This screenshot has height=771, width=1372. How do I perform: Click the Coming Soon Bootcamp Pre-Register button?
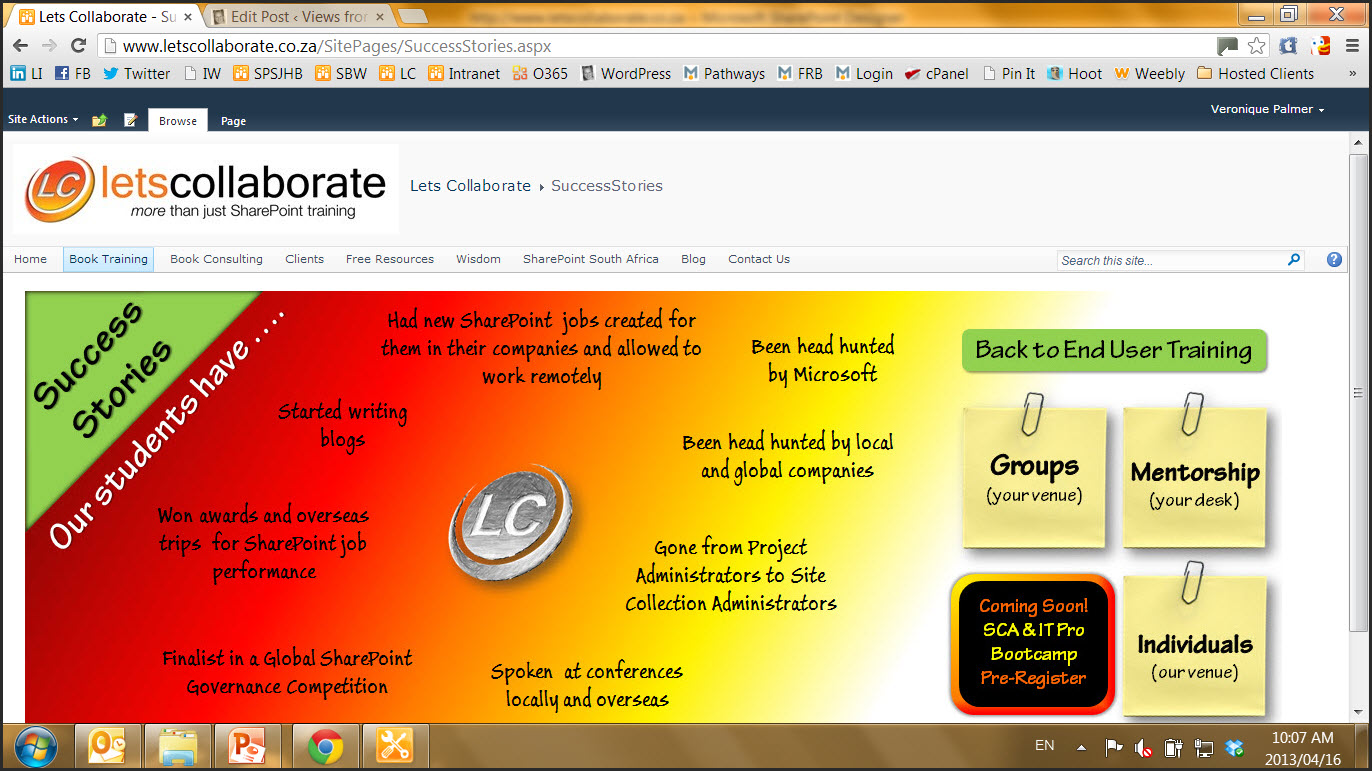click(x=1033, y=642)
